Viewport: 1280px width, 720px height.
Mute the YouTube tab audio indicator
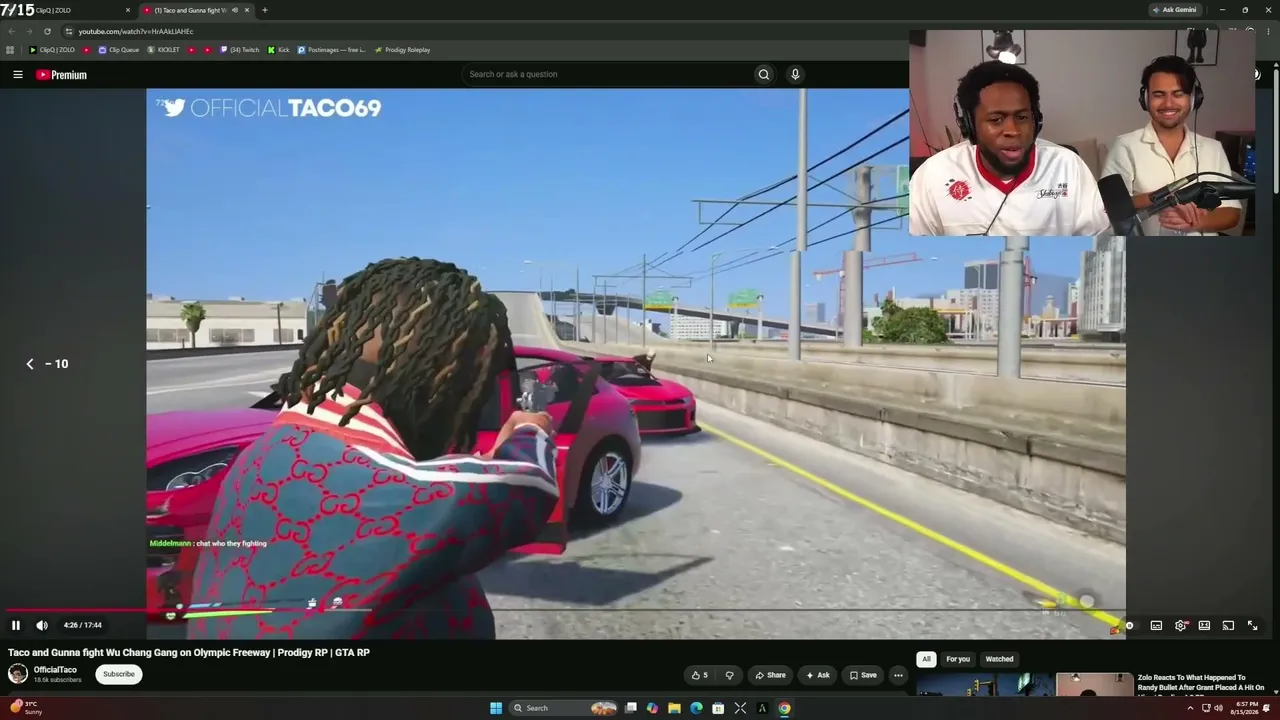coord(235,10)
